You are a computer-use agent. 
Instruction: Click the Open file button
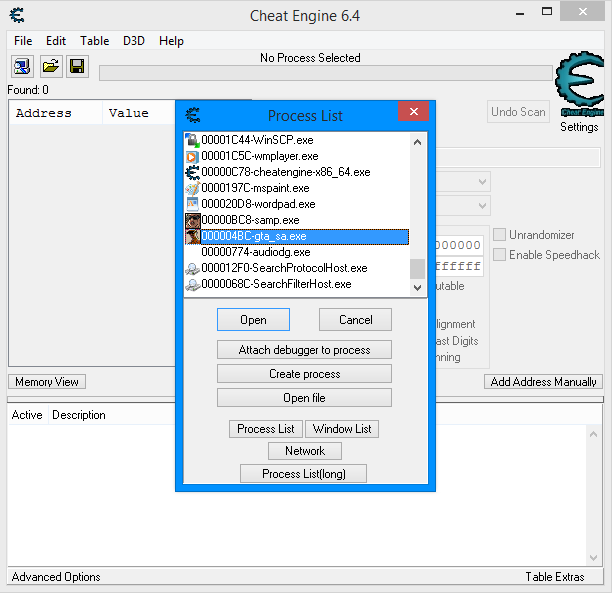[304, 397]
